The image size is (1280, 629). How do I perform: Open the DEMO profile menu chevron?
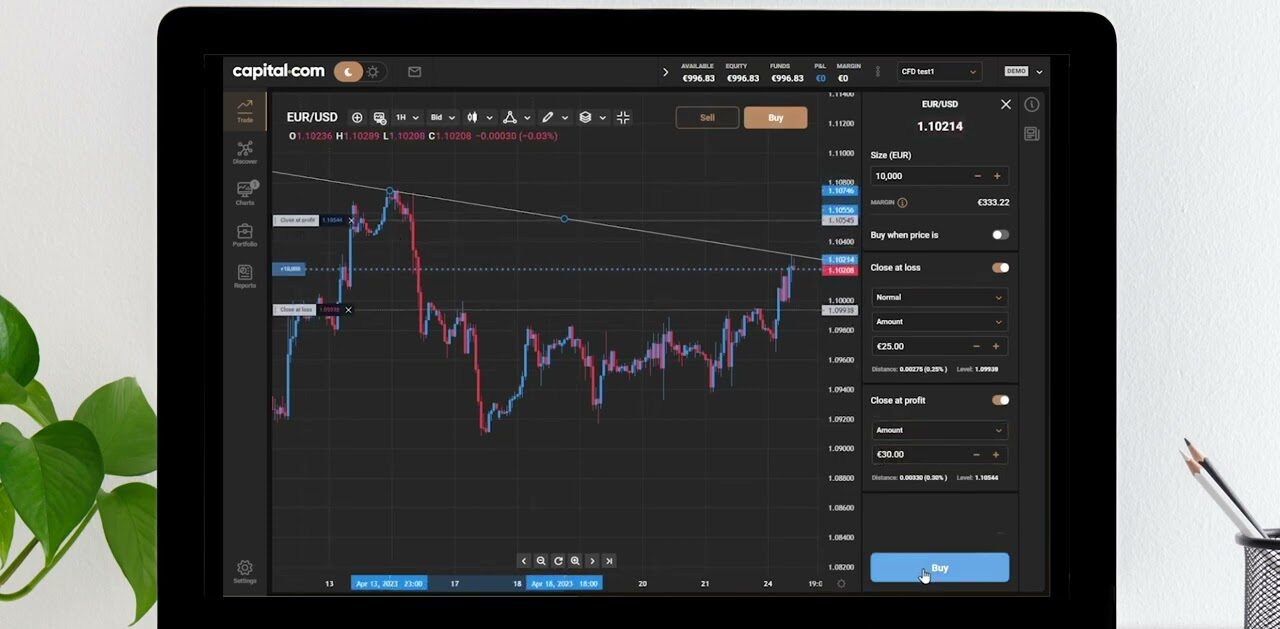click(x=1039, y=72)
